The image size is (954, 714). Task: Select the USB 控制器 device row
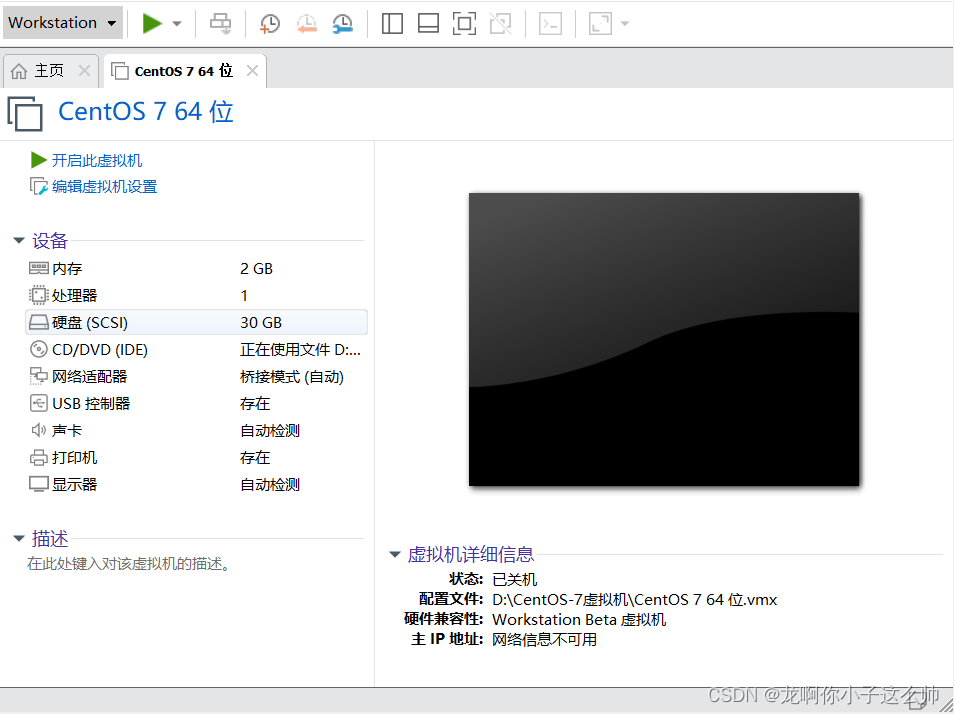tap(196, 404)
